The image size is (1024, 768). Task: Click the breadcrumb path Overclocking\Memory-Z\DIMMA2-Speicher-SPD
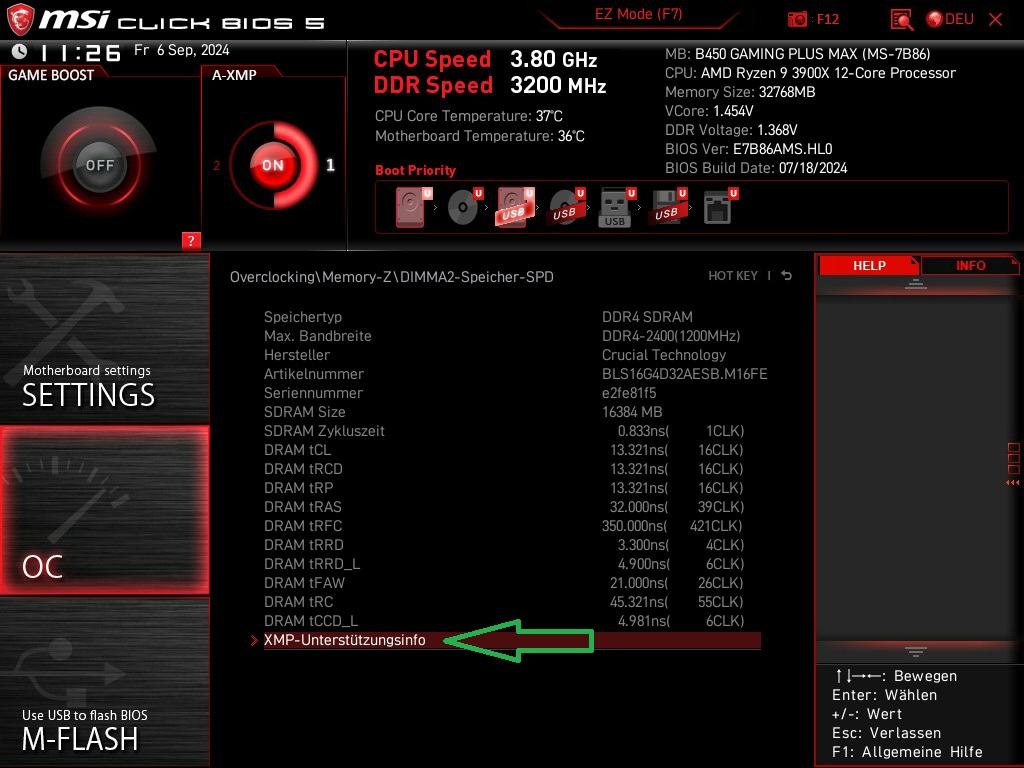pos(392,277)
